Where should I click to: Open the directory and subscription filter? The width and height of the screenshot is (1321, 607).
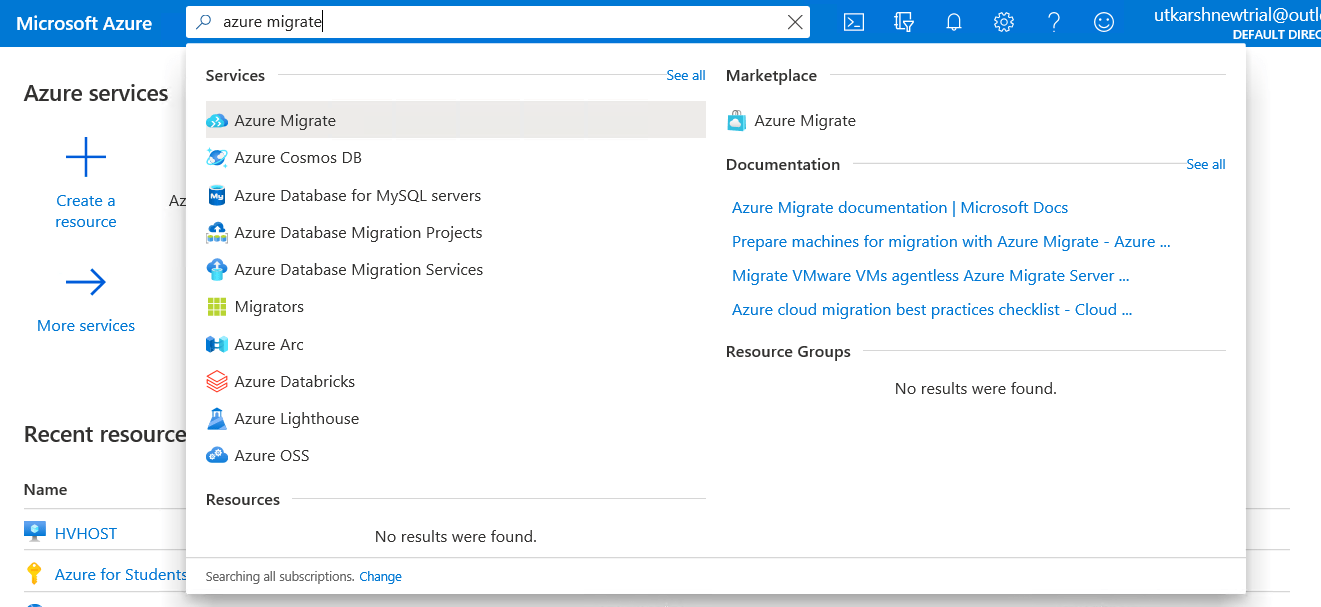coord(903,21)
